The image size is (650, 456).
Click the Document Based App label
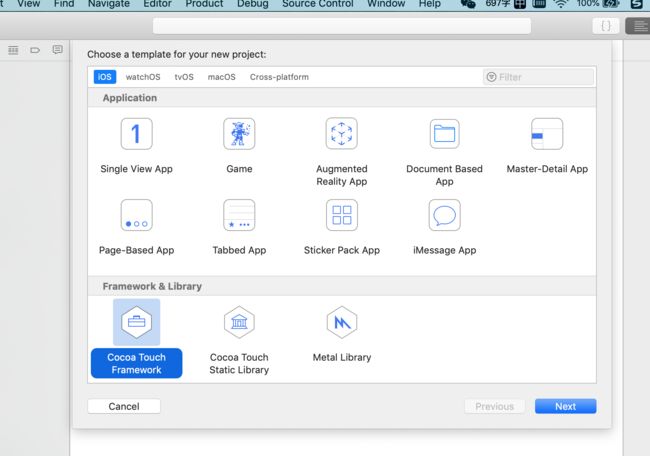[444, 175]
